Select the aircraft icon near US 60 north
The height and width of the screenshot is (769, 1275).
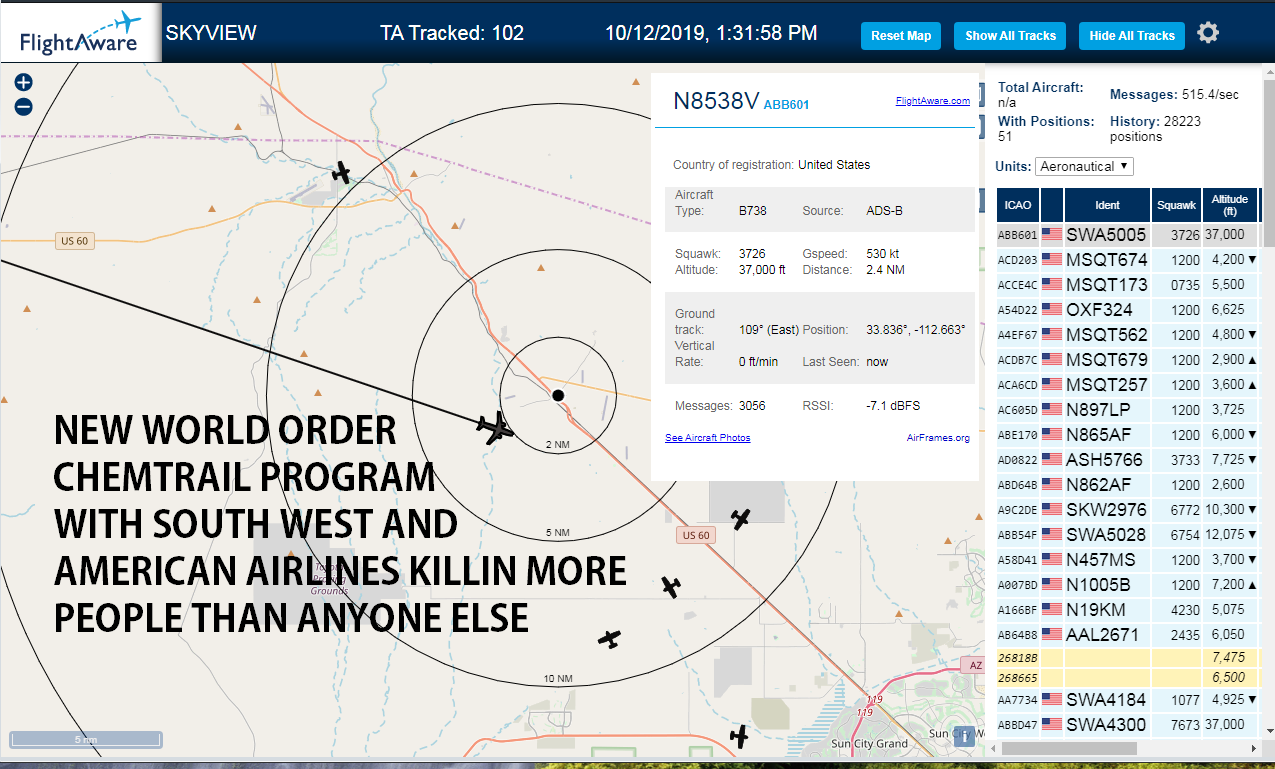click(342, 173)
